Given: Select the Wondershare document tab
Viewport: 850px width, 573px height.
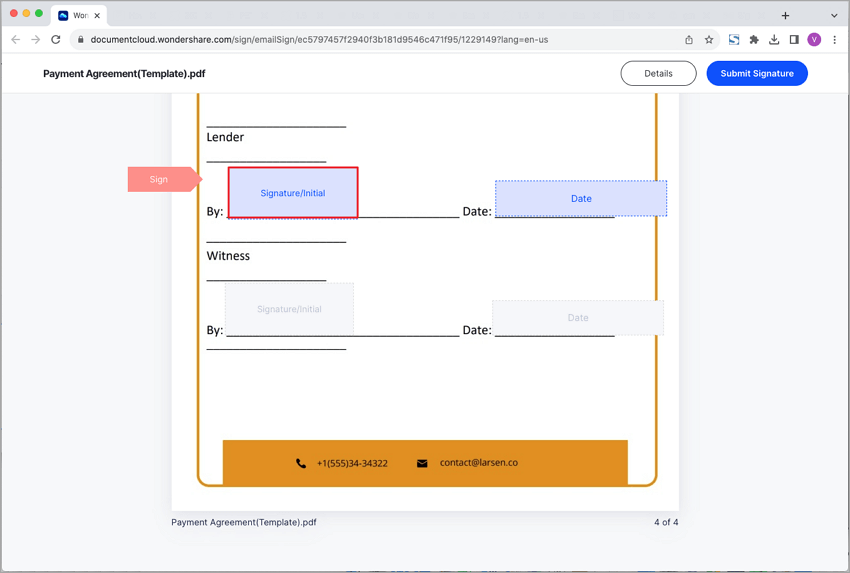Looking at the screenshot, I should click(75, 16).
